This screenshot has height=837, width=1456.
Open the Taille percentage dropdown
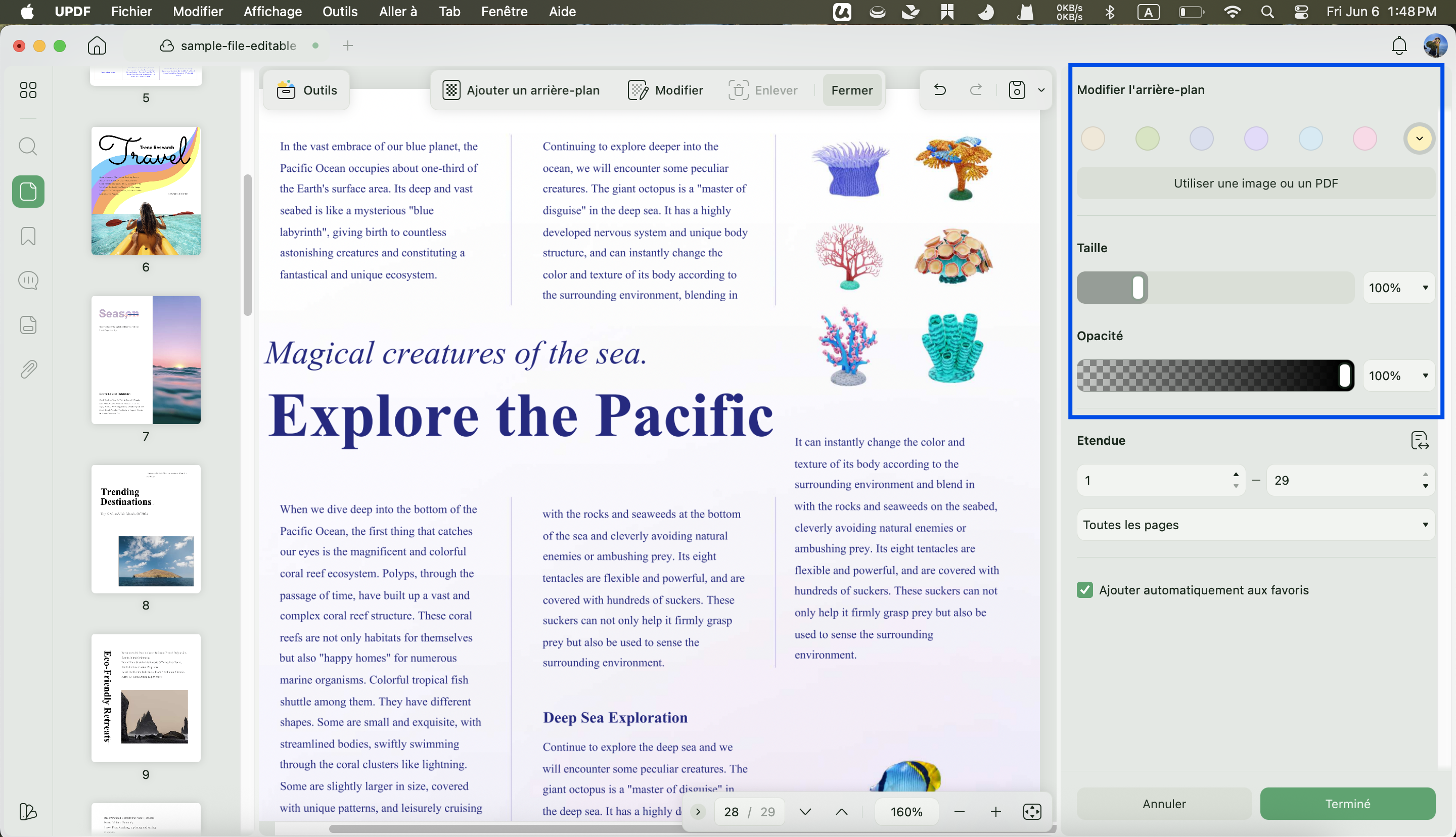point(1398,288)
